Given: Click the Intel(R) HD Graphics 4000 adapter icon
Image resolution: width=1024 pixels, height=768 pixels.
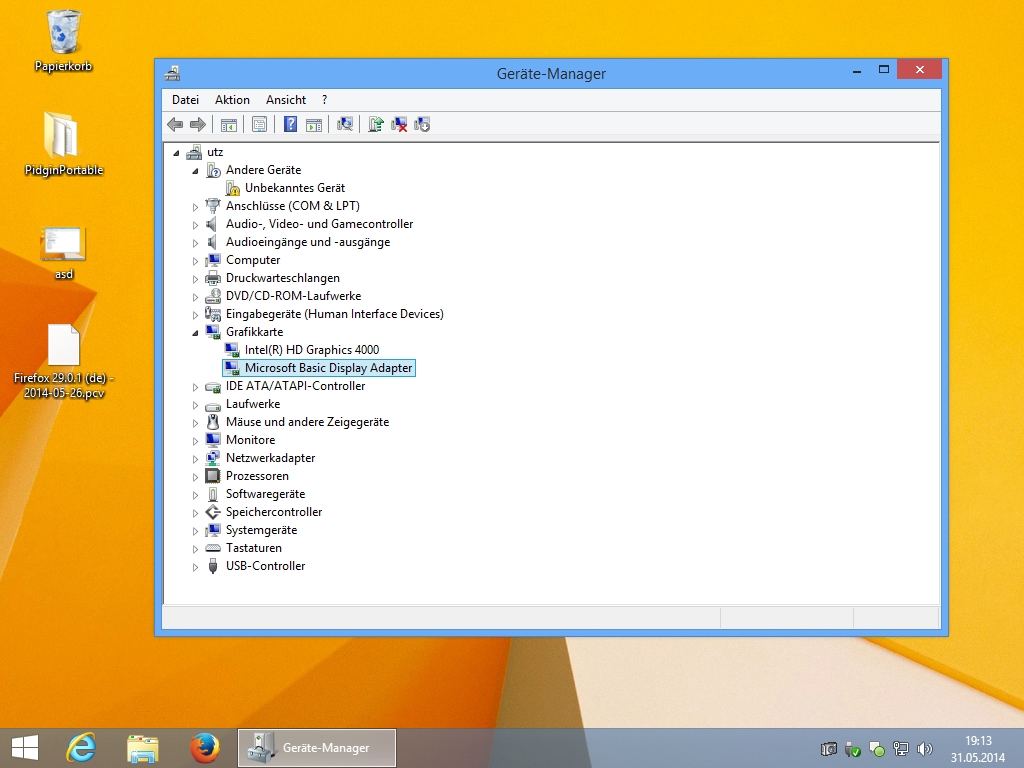Looking at the screenshot, I should 232,350.
